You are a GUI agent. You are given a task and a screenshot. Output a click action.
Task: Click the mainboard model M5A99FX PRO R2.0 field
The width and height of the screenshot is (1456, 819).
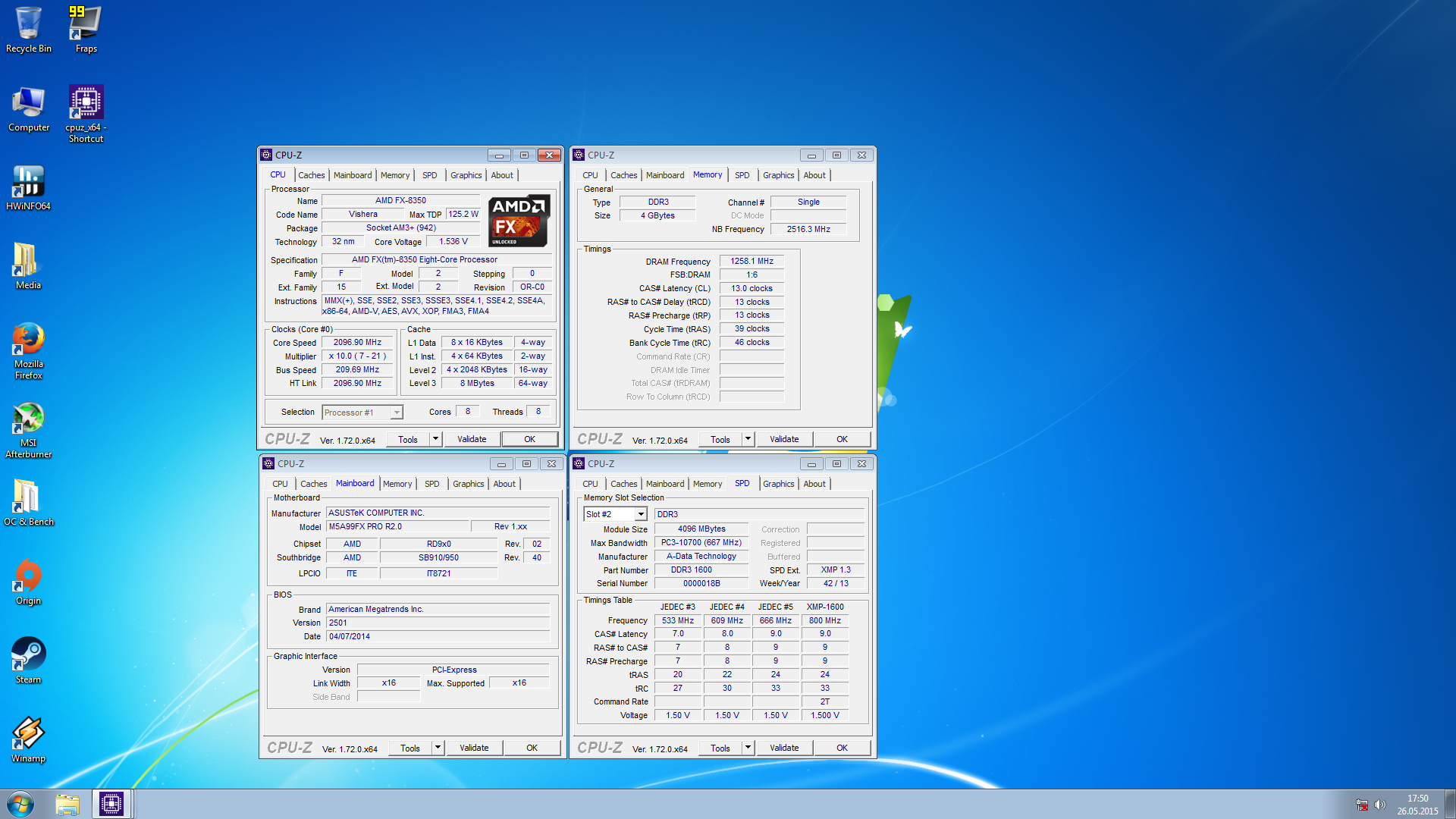click(x=397, y=526)
